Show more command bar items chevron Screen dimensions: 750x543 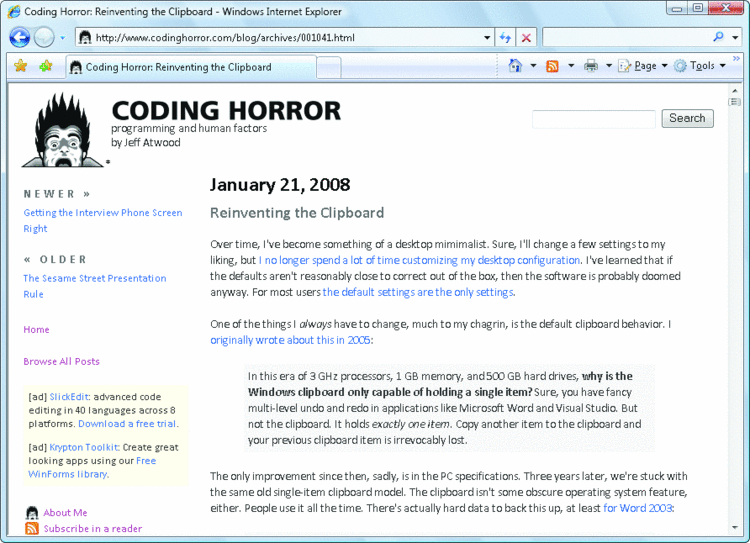pyautogui.click(x=736, y=58)
